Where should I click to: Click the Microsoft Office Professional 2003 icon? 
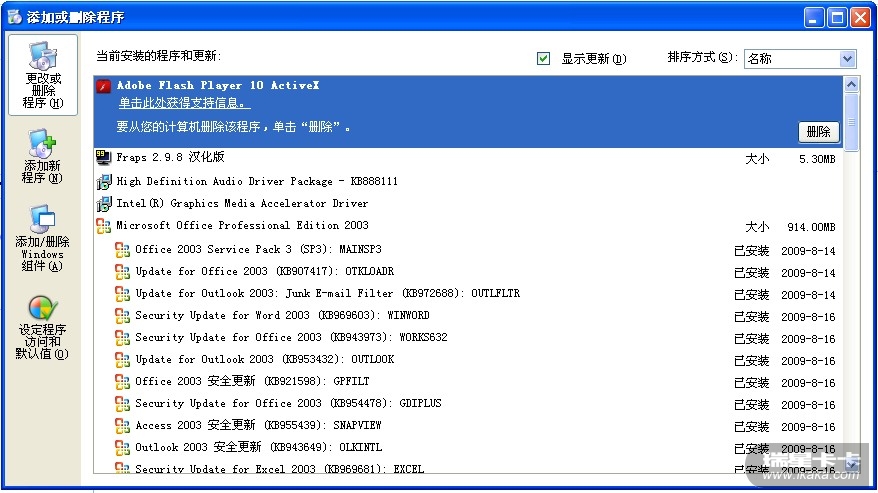(x=103, y=226)
